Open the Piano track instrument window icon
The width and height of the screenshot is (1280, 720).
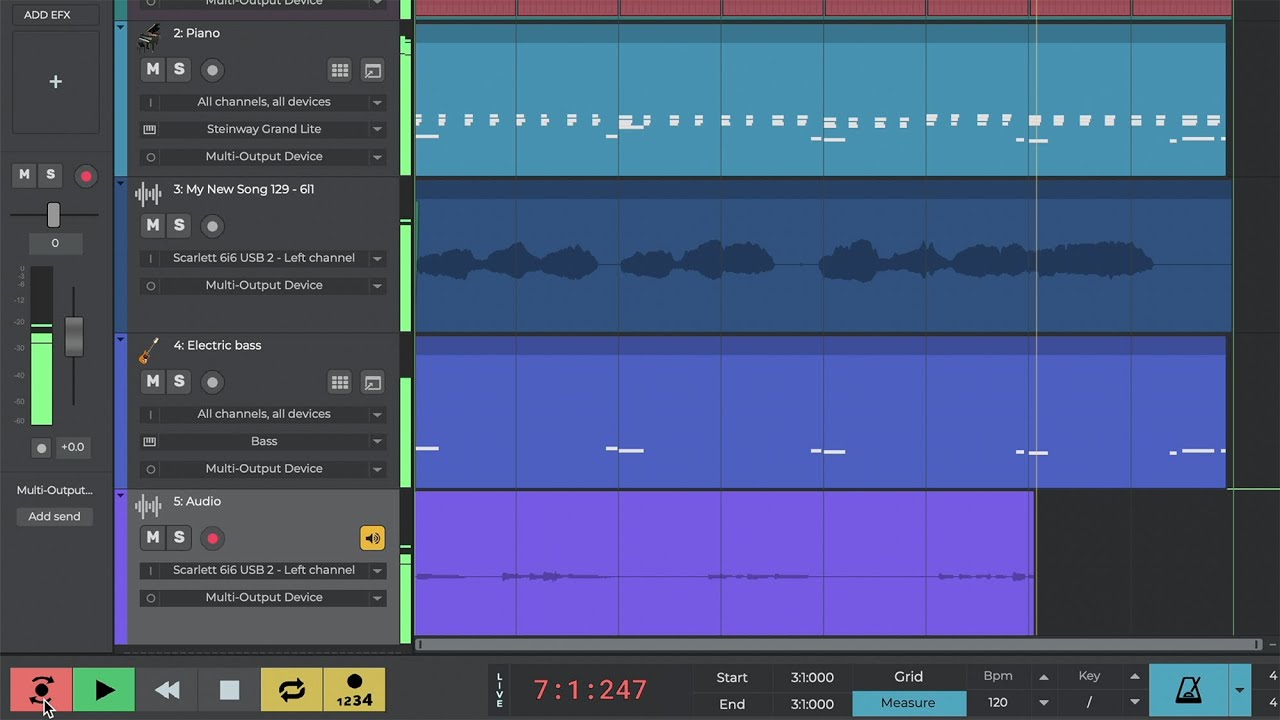click(x=372, y=70)
